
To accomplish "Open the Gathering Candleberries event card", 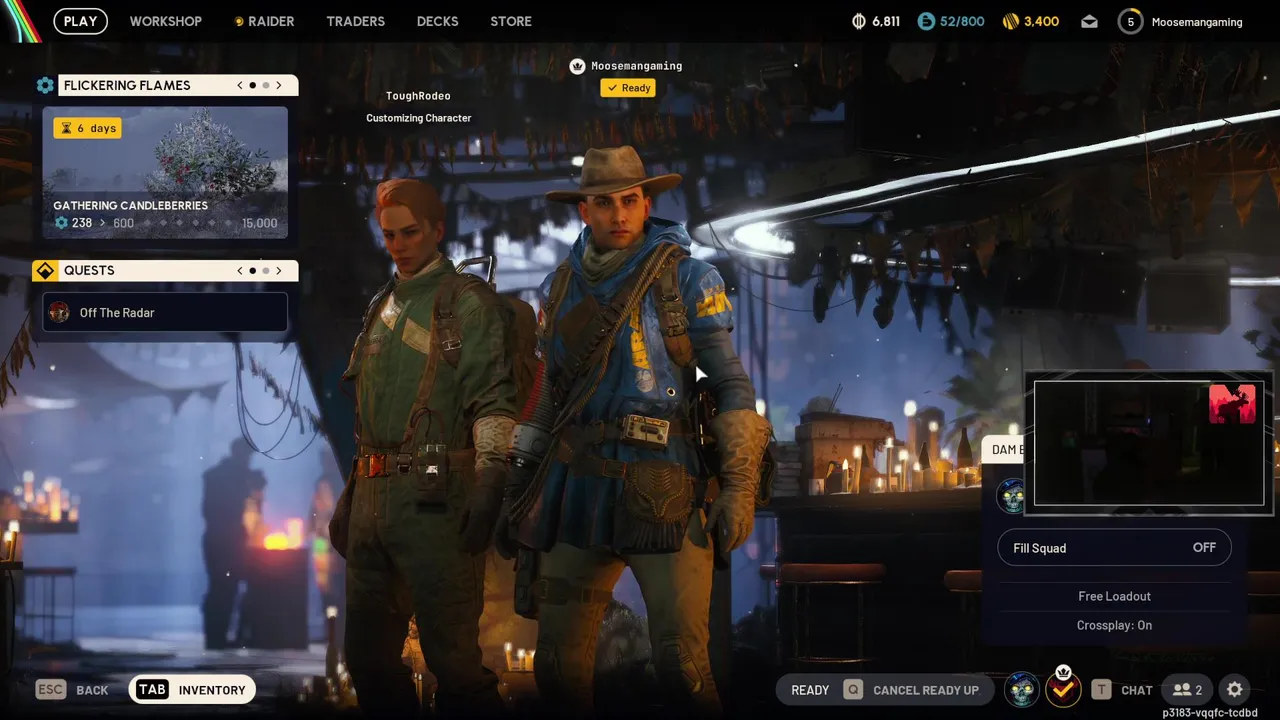I will (x=165, y=173).
